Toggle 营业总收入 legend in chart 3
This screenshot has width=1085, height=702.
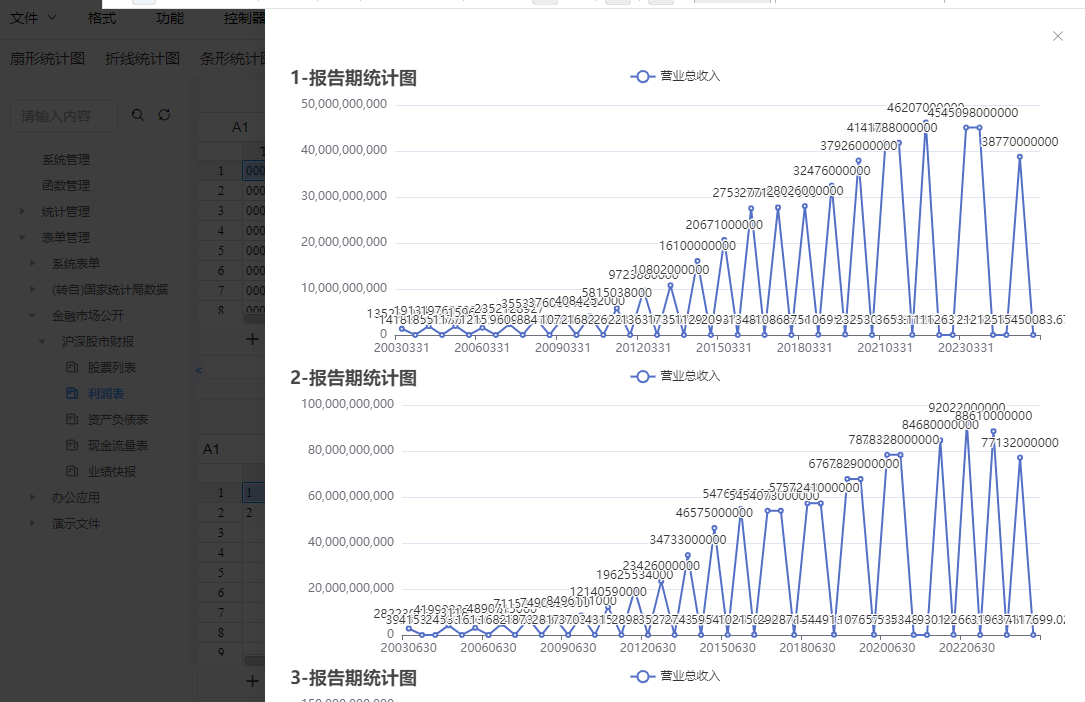(675, 676)
